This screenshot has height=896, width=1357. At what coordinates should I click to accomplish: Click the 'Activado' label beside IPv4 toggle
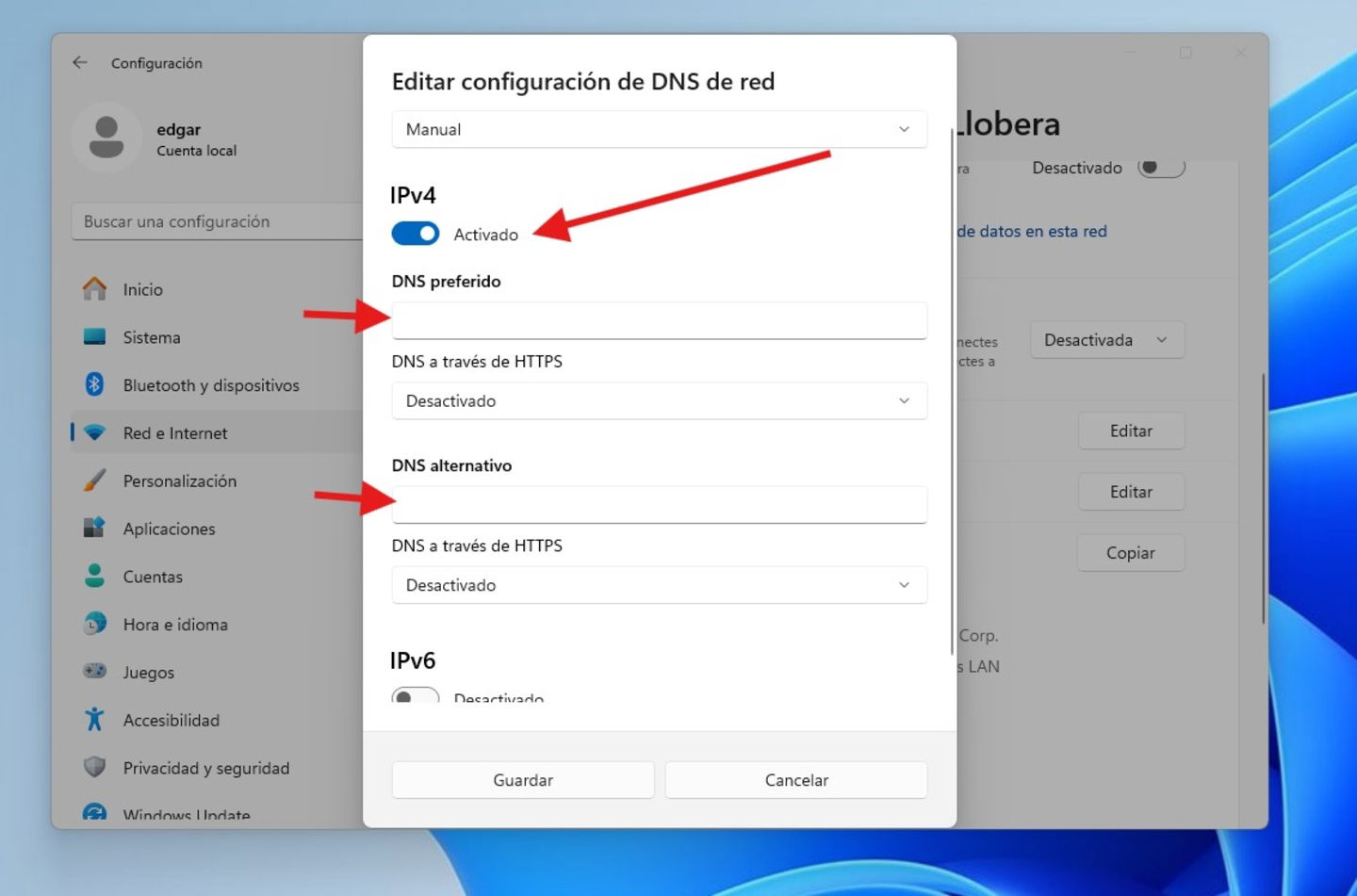[485, 235]
